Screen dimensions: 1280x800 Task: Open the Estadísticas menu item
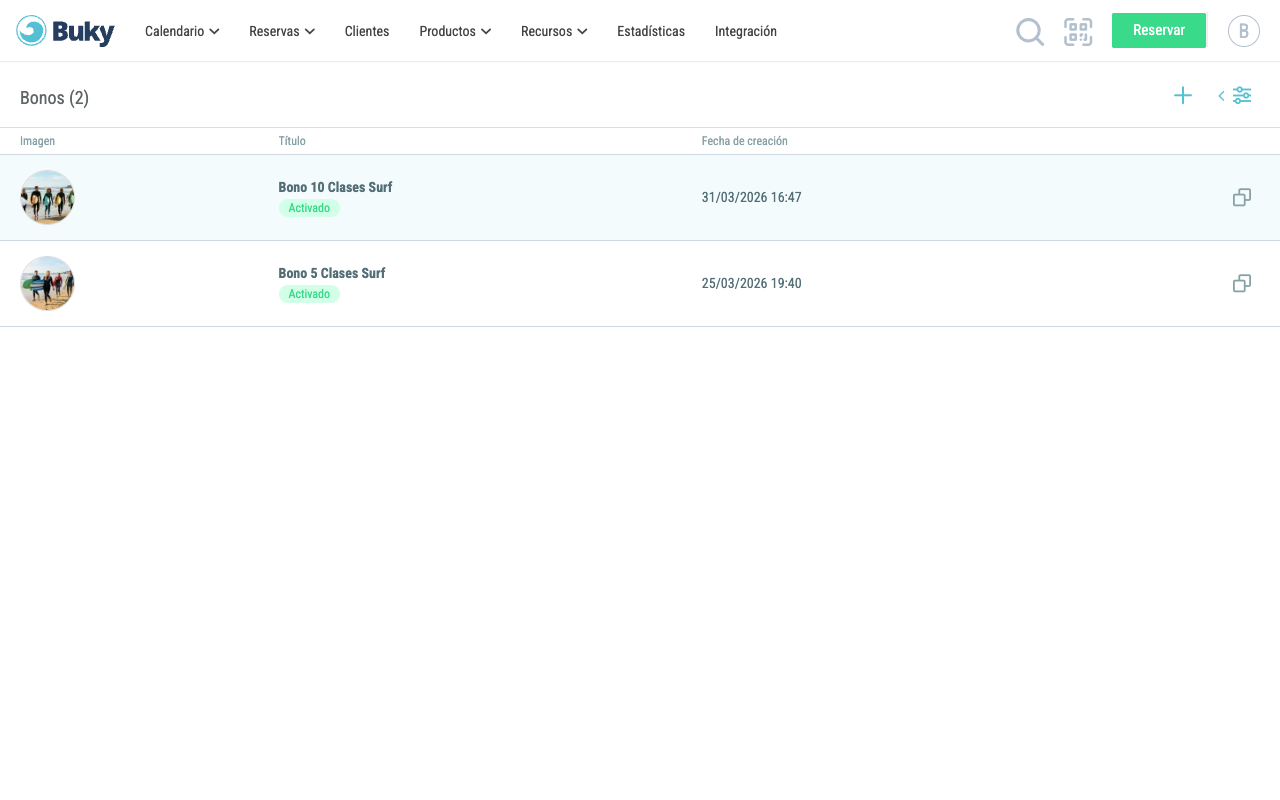click(x=651, y=31)
